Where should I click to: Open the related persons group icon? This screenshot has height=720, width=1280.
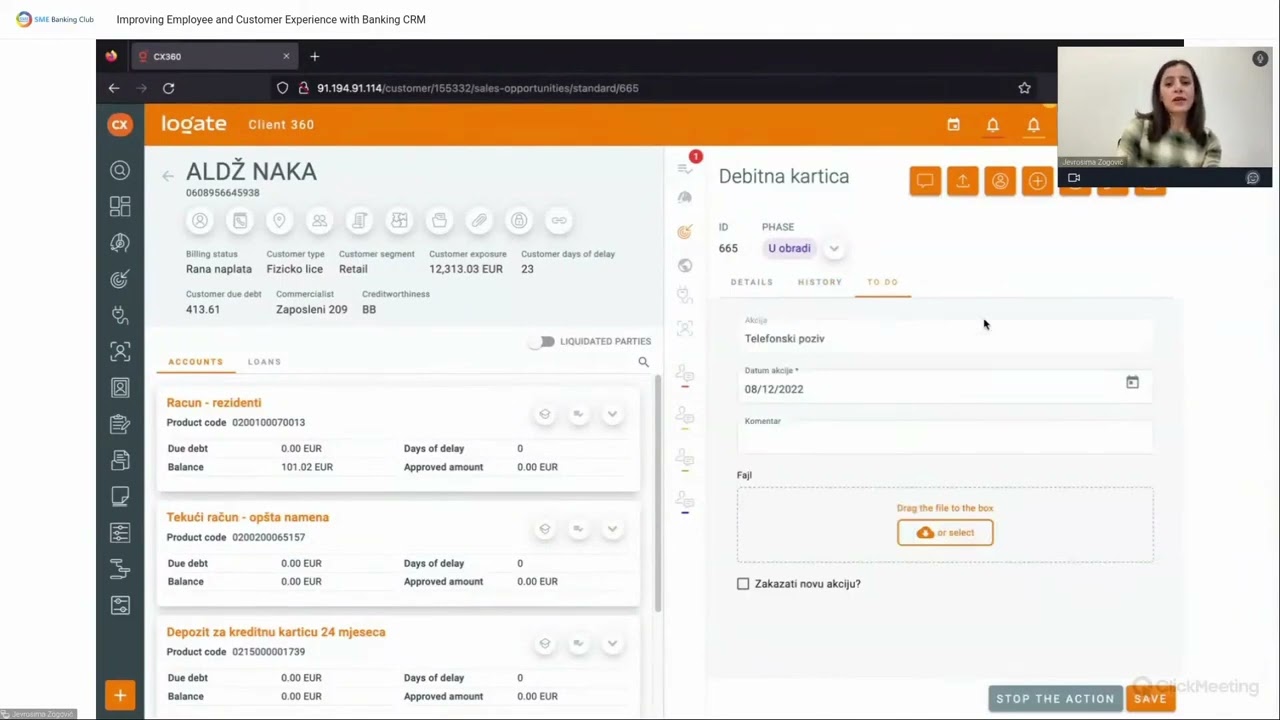click(319, 221)
